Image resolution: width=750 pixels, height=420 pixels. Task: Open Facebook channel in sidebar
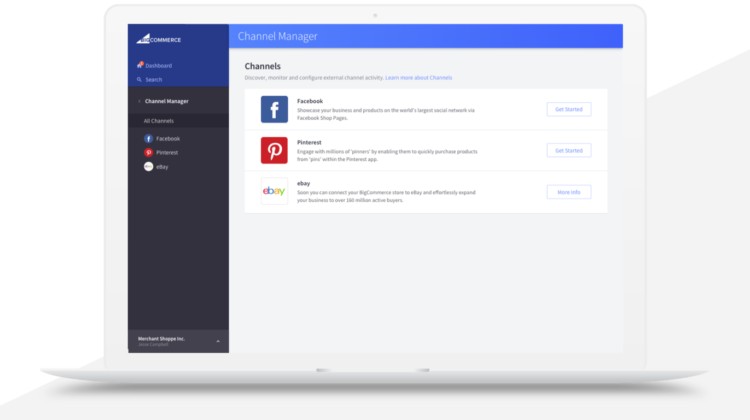[x=168, y=139]
